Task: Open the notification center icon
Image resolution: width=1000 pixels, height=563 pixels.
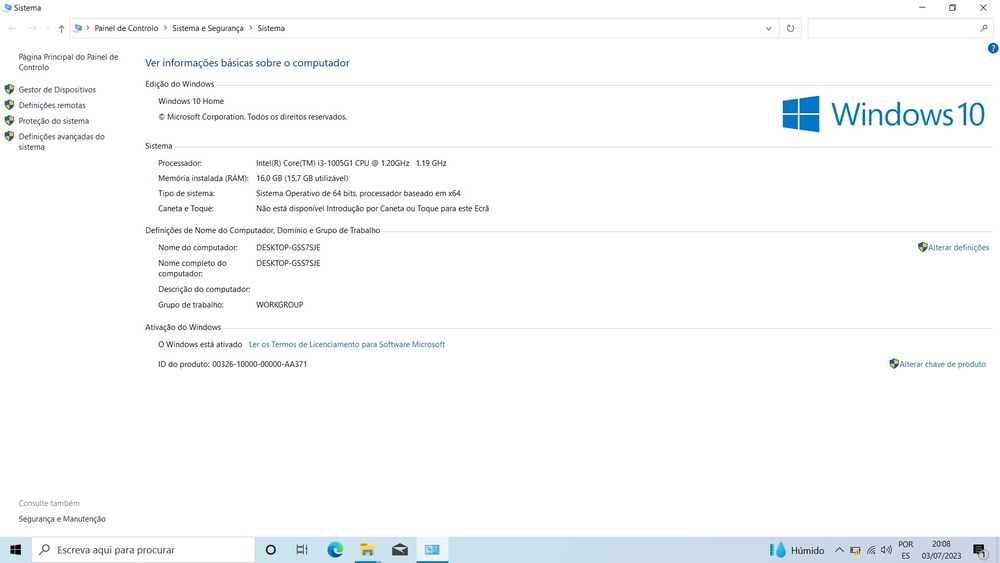Action: coord(980,550)
